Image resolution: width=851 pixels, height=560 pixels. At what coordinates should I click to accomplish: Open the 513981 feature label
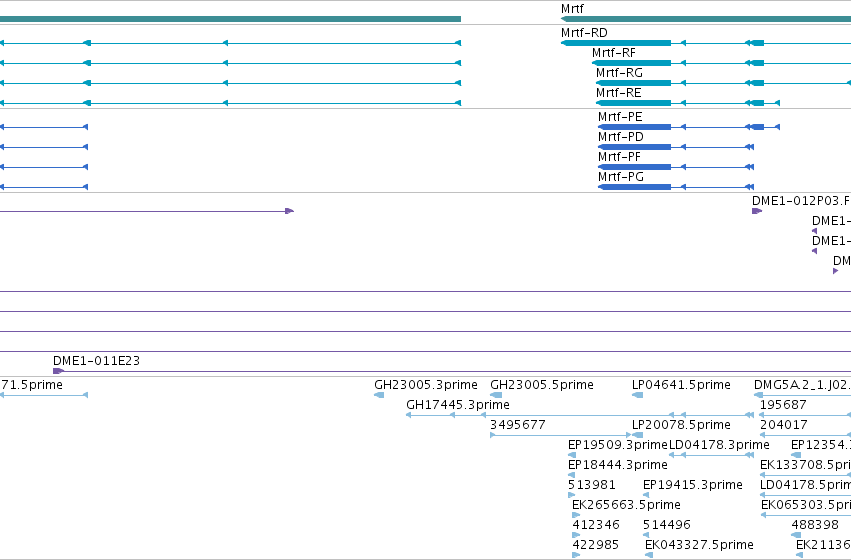tap(592, 485)
